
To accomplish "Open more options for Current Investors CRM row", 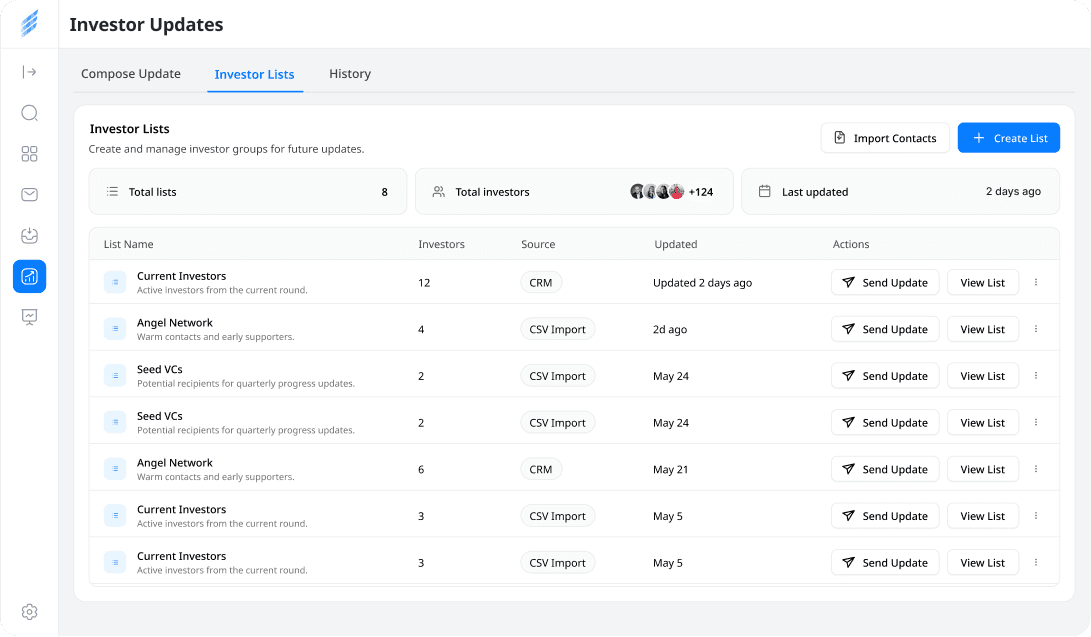I will (1036, 282).
